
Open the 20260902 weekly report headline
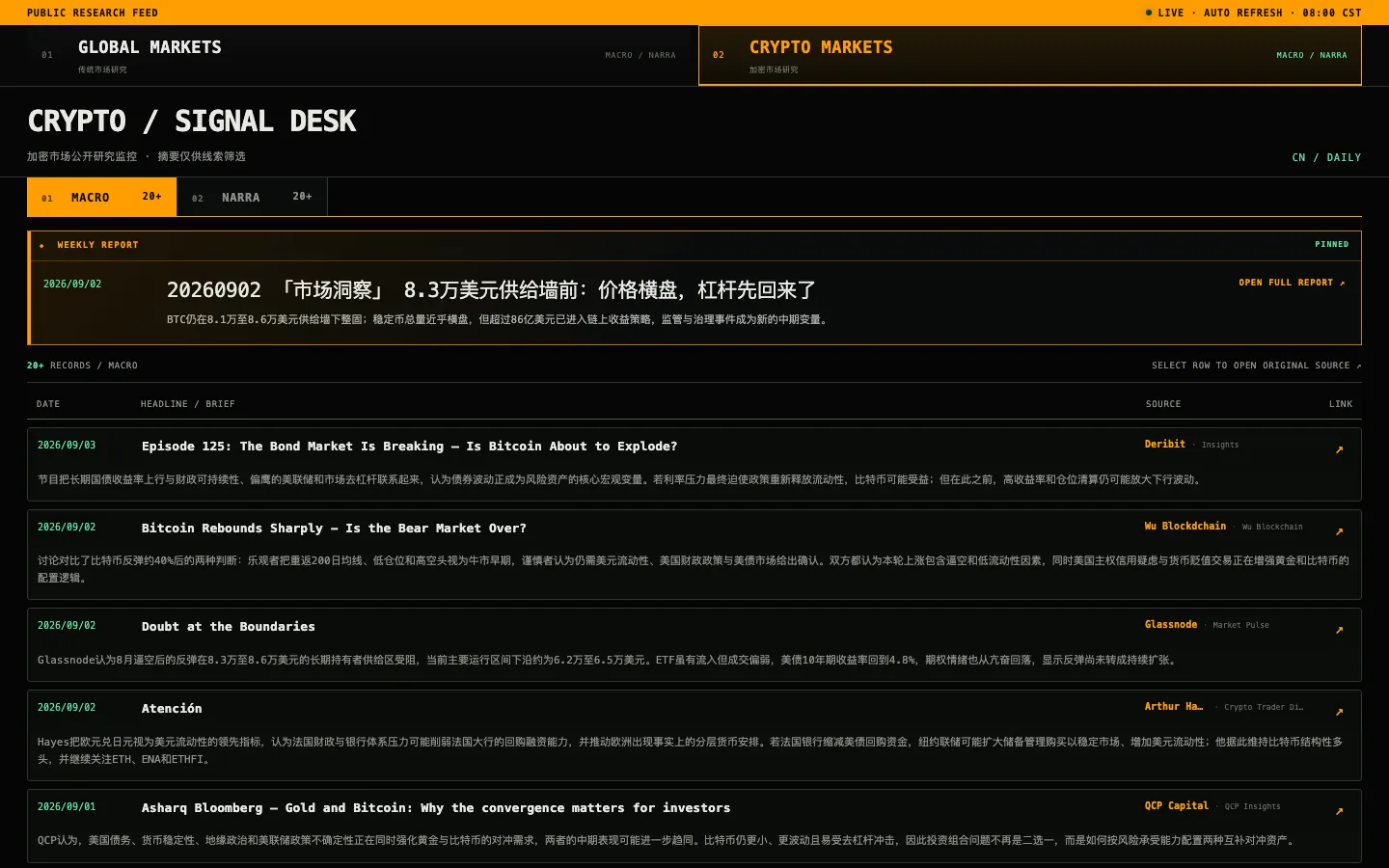tap(491, 290)
